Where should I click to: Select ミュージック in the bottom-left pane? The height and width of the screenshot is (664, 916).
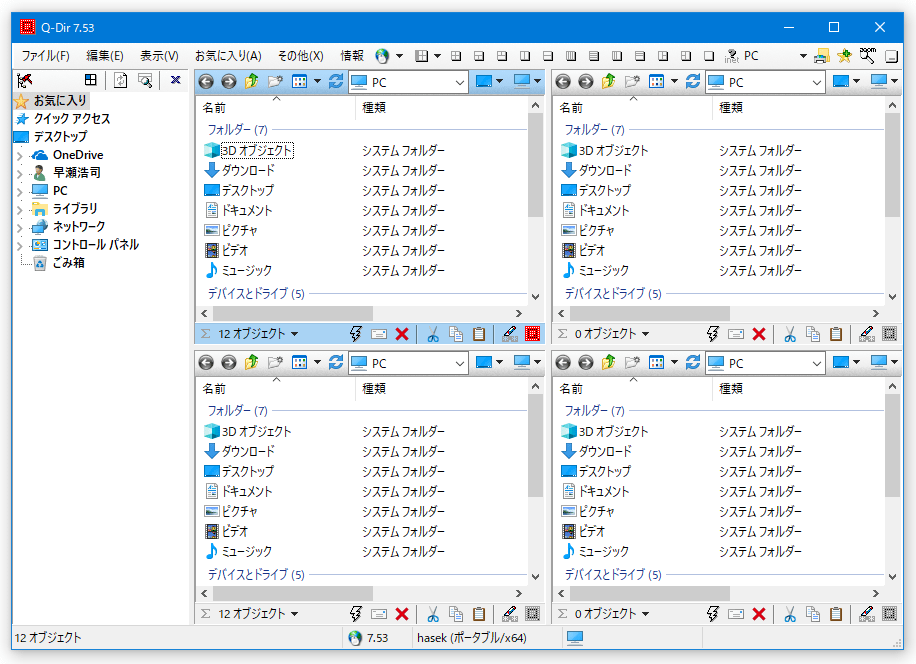click(247, 551)
